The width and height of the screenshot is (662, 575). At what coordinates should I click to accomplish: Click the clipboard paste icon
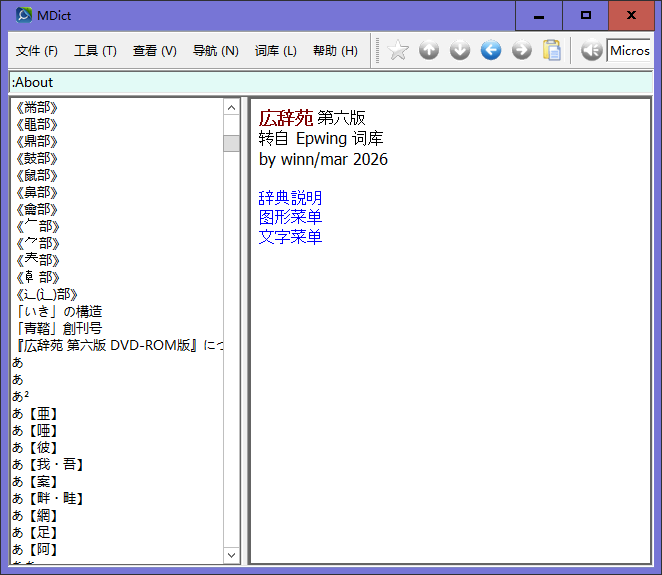coord(552,50)
